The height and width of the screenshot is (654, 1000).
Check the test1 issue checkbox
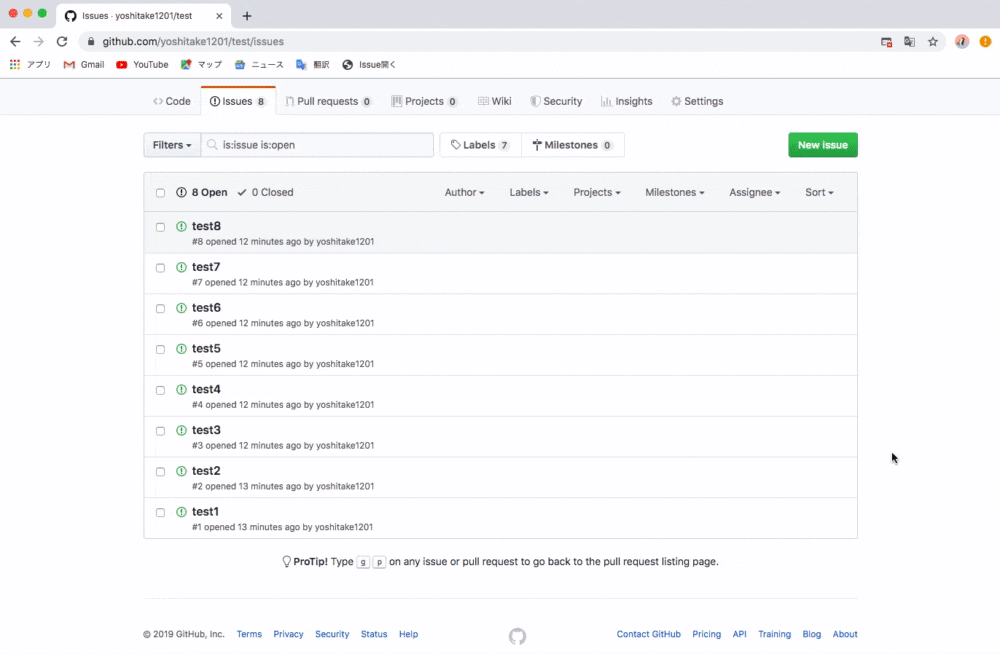pyautogui.click(x=160, y=513)
